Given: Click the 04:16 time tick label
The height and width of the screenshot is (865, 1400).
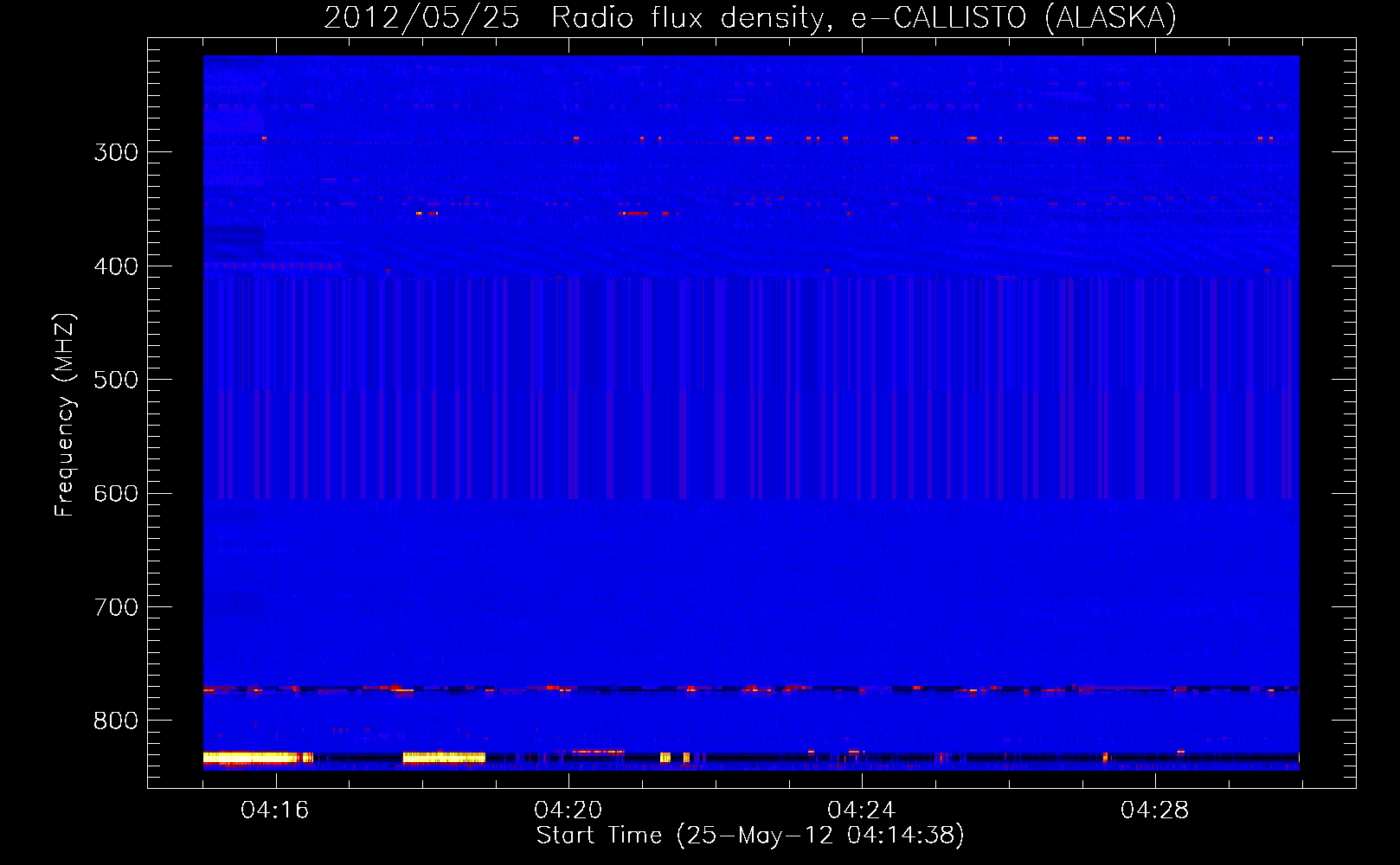Looking at the screenshot, I should click(275, 811).
